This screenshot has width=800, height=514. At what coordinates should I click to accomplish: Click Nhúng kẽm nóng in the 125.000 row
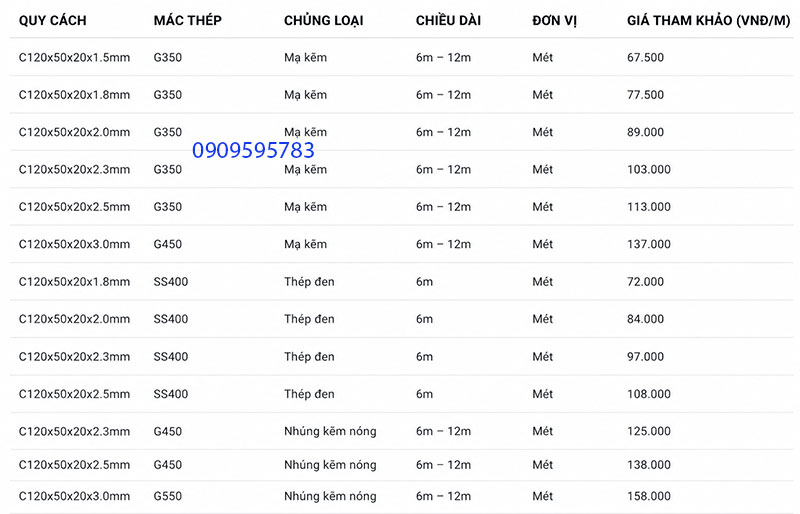(x=330, y=431)
